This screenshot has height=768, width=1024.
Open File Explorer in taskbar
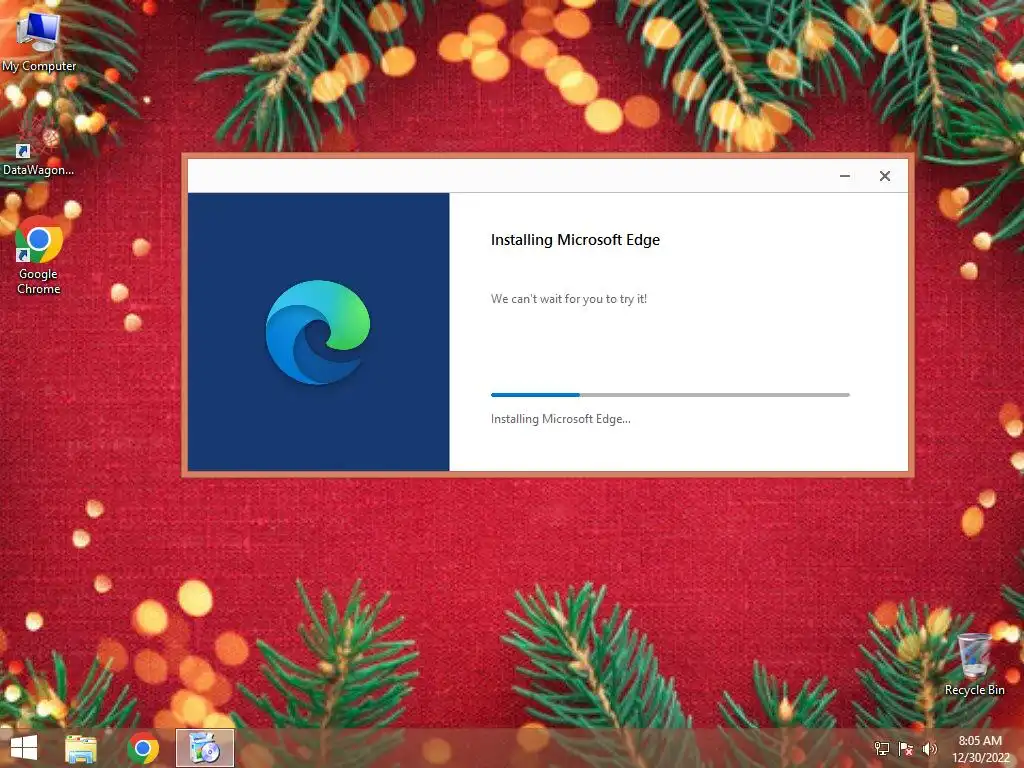(x=81, y=748)
